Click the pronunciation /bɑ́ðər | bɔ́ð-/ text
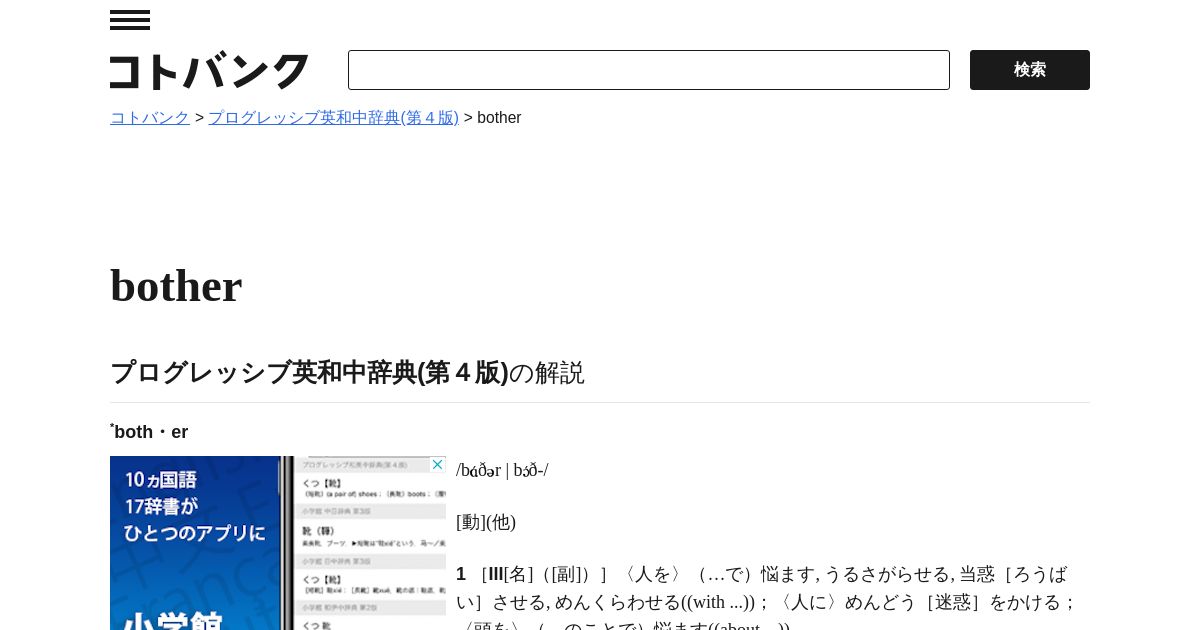Viewport: 1200px width, 630px height. click(x=502, y=470)
